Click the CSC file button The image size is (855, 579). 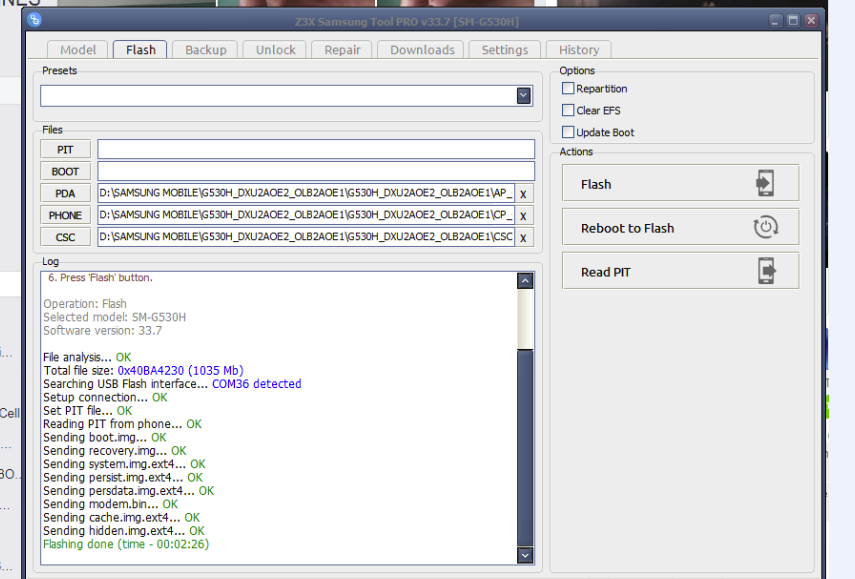pyautogui.click(x=65, y=237)
